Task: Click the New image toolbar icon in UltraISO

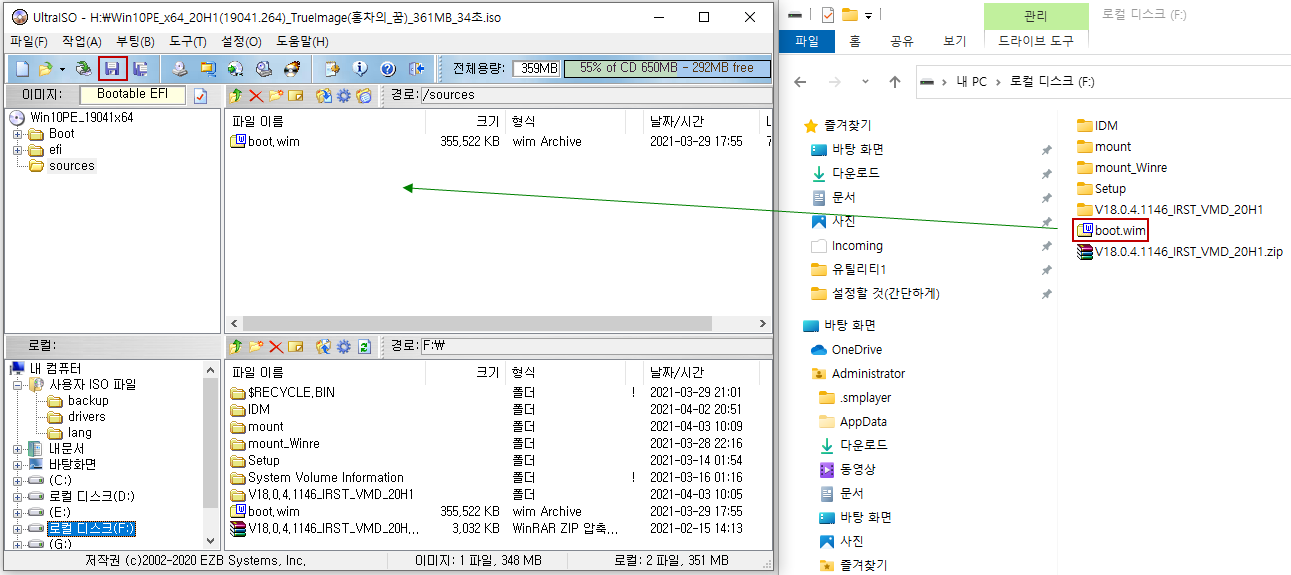Action: pos(22,69)
